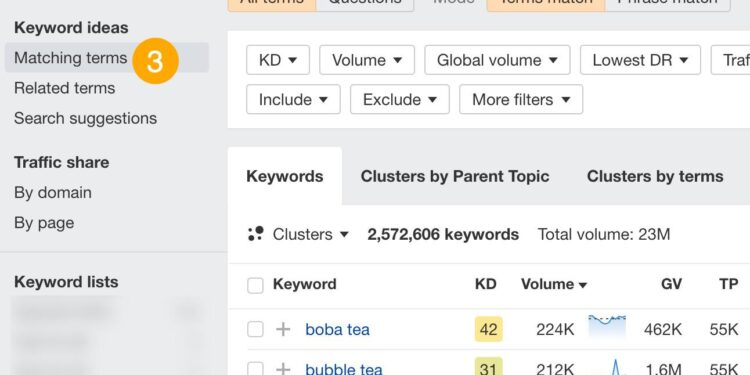The image size is (750, 375).
Task: Open the boba tea volume trend sparkline
Action: coord(607,327)
